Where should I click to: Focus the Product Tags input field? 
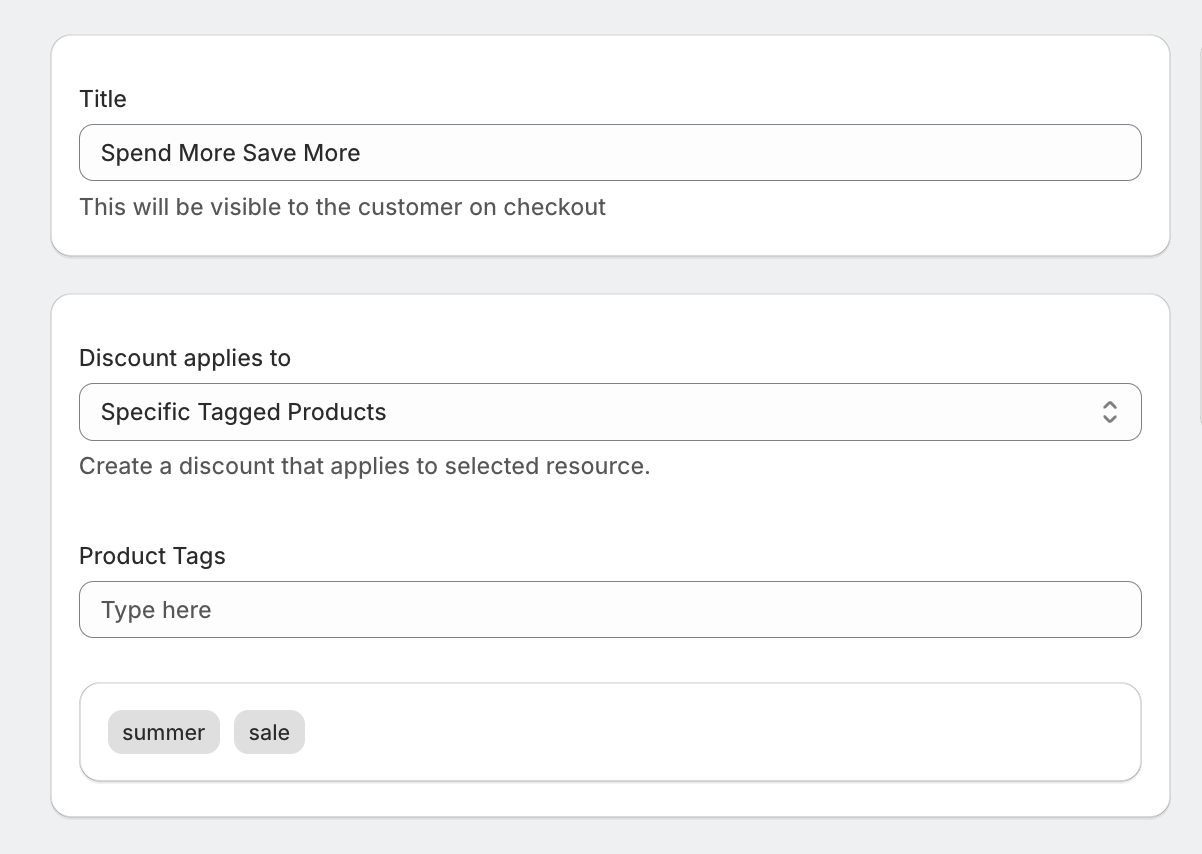(610, 610)
